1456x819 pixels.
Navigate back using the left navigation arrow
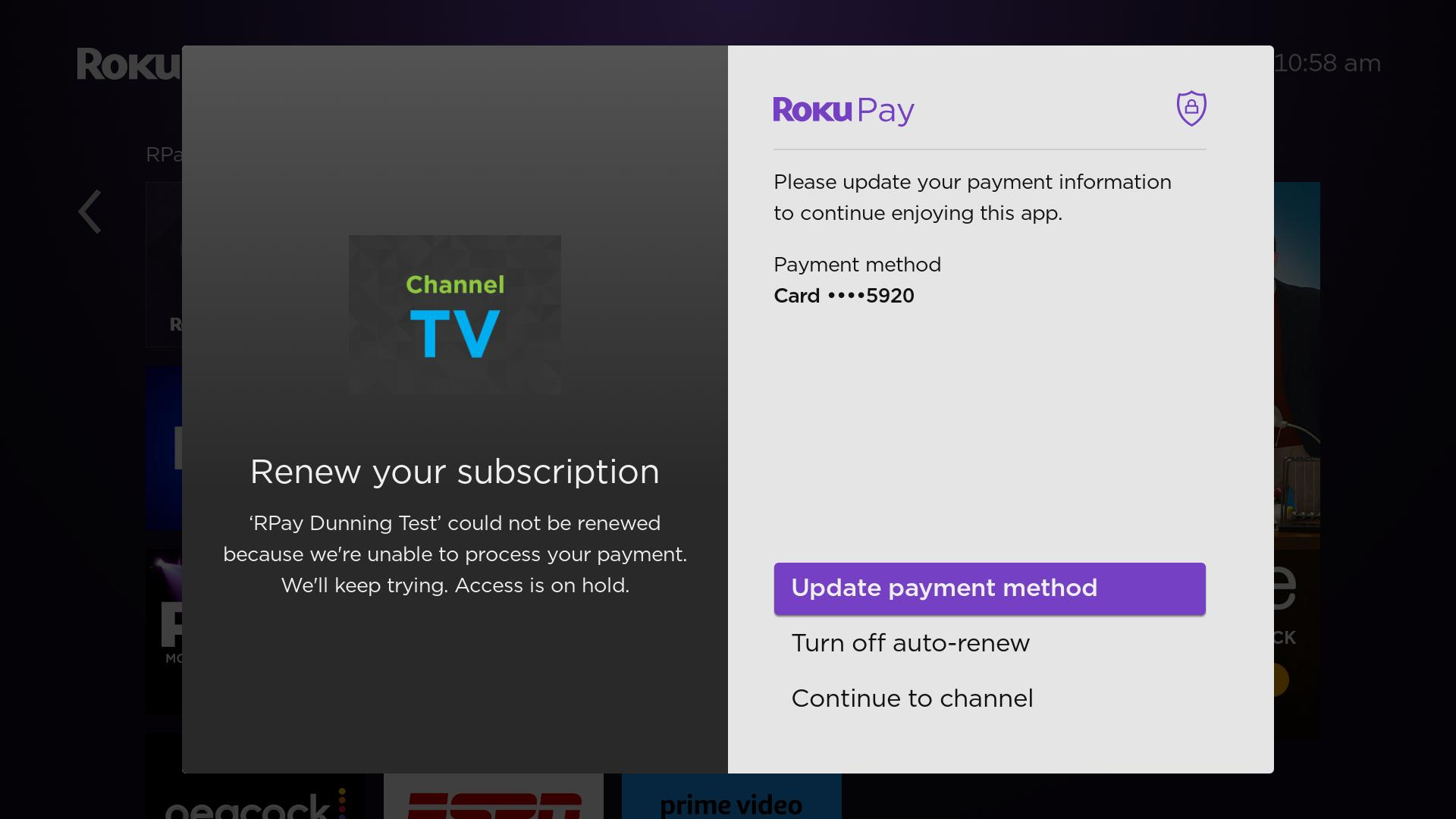(89, 211)
